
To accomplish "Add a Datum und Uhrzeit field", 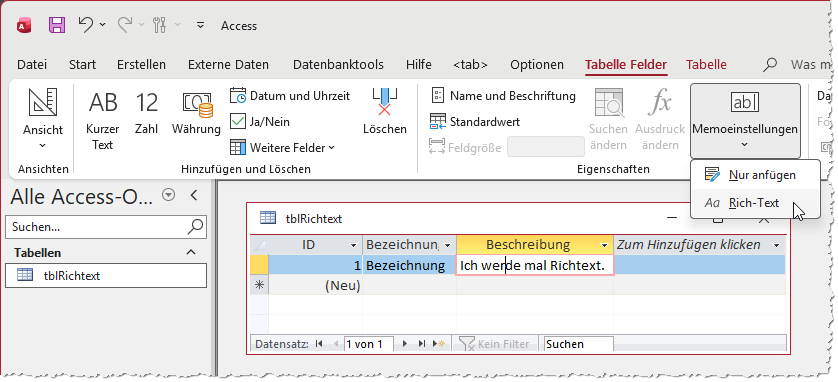I will [x=290, y=96].
